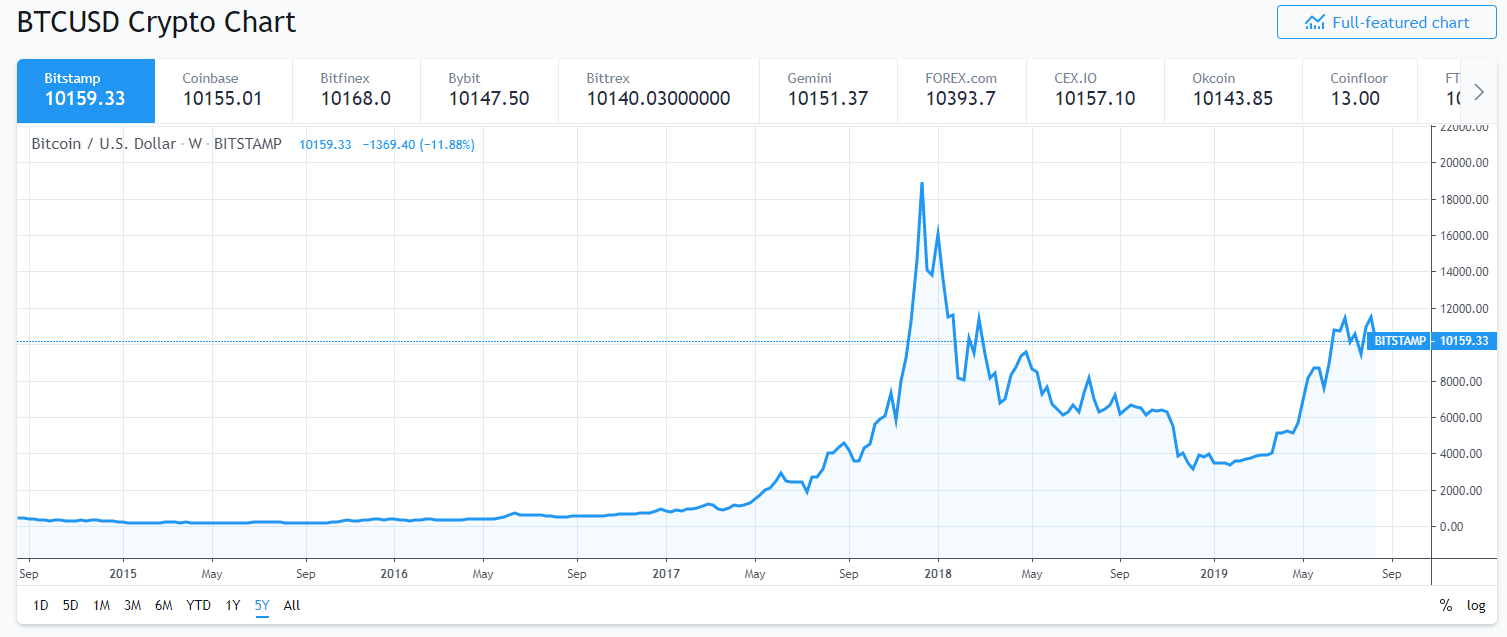Click the 2015 label on time axis
1507x637 pixels.
coord(122,574)
